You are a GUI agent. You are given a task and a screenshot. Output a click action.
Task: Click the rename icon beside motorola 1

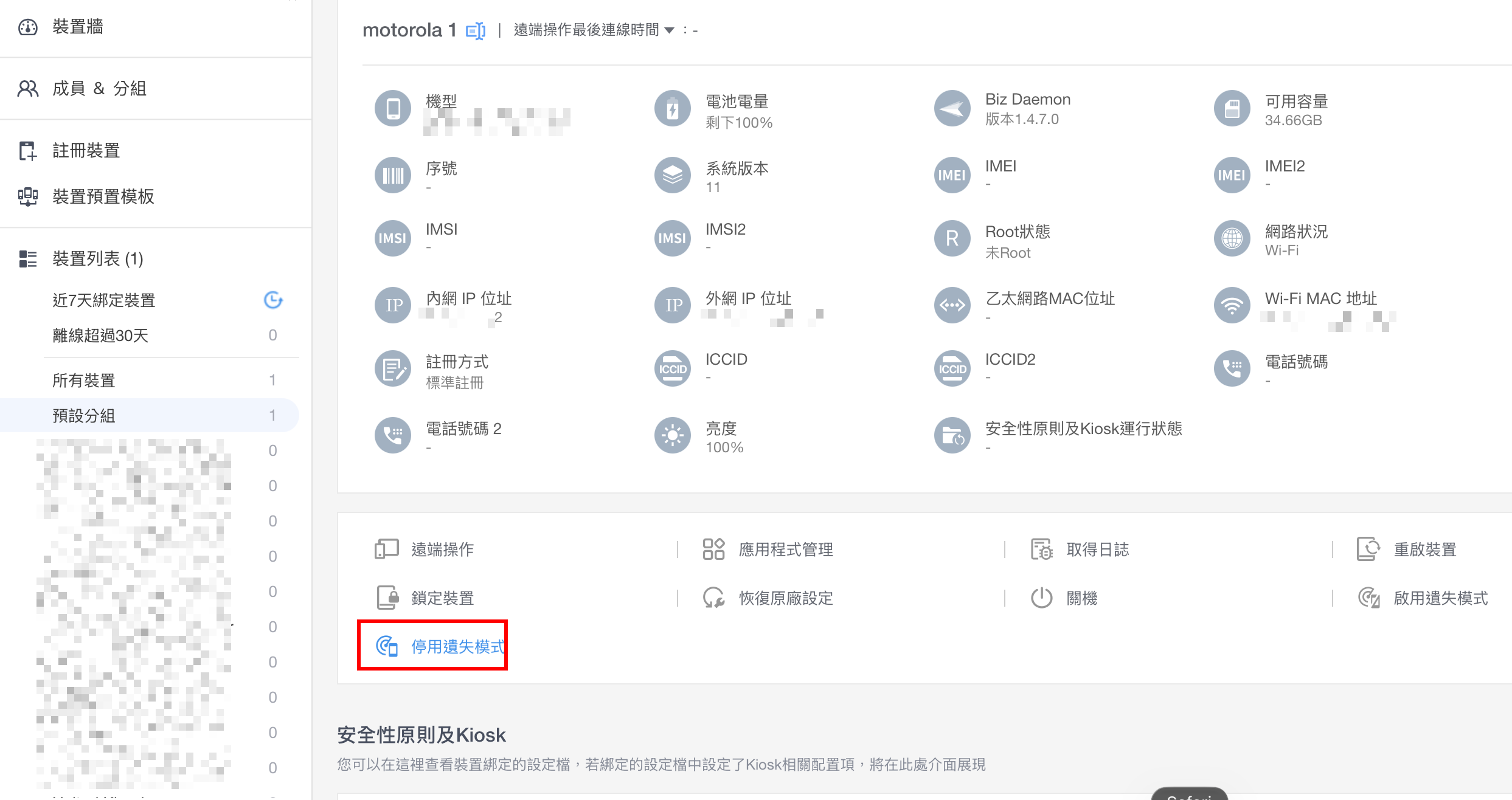click(x=475, y=30)
